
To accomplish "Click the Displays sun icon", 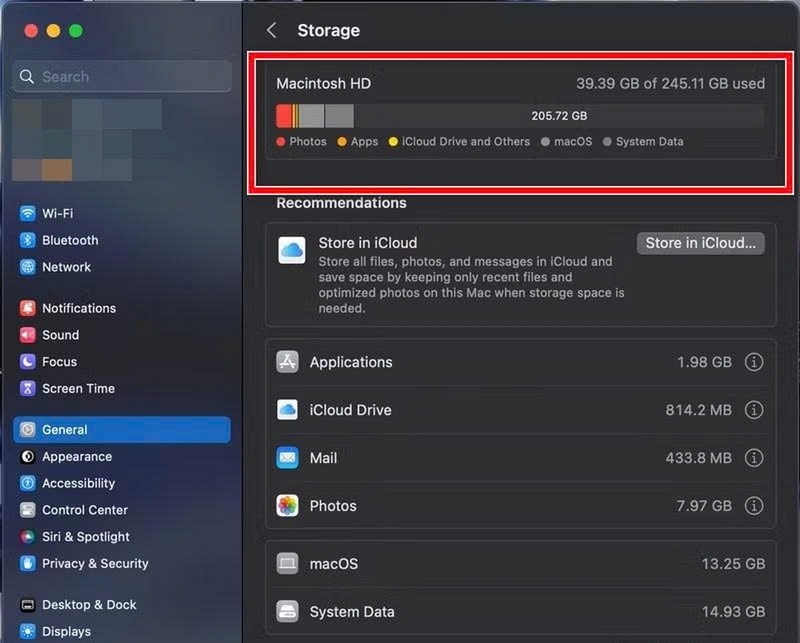I will coord(28,631).
